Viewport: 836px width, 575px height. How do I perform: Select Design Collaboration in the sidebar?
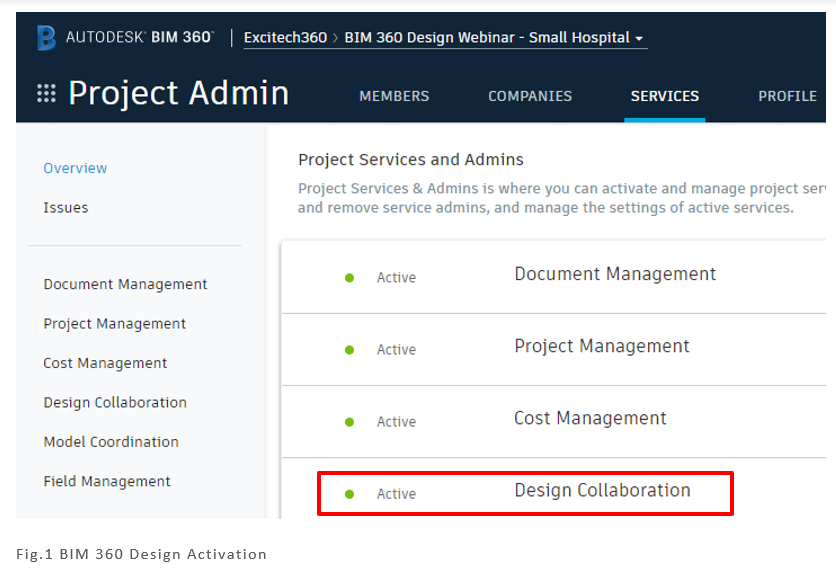[x=115, y=403]
